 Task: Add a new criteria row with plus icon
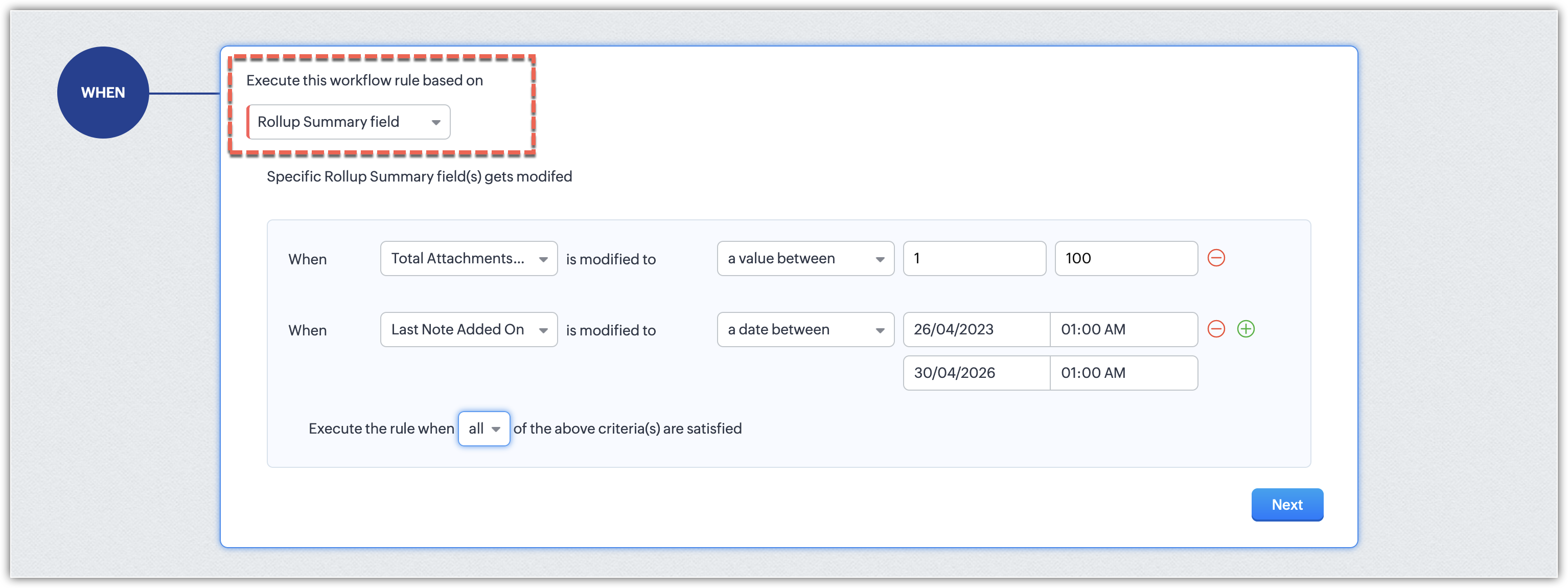tap(1246, 329)
